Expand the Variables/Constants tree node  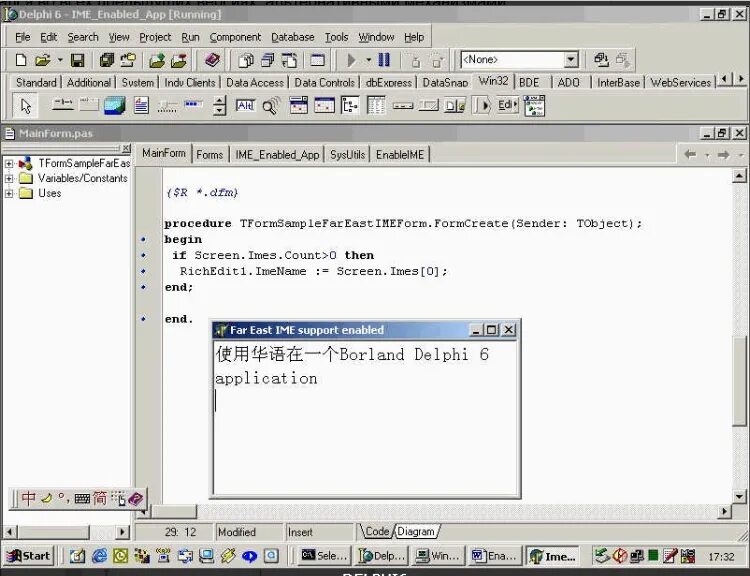tap(9, 178)
